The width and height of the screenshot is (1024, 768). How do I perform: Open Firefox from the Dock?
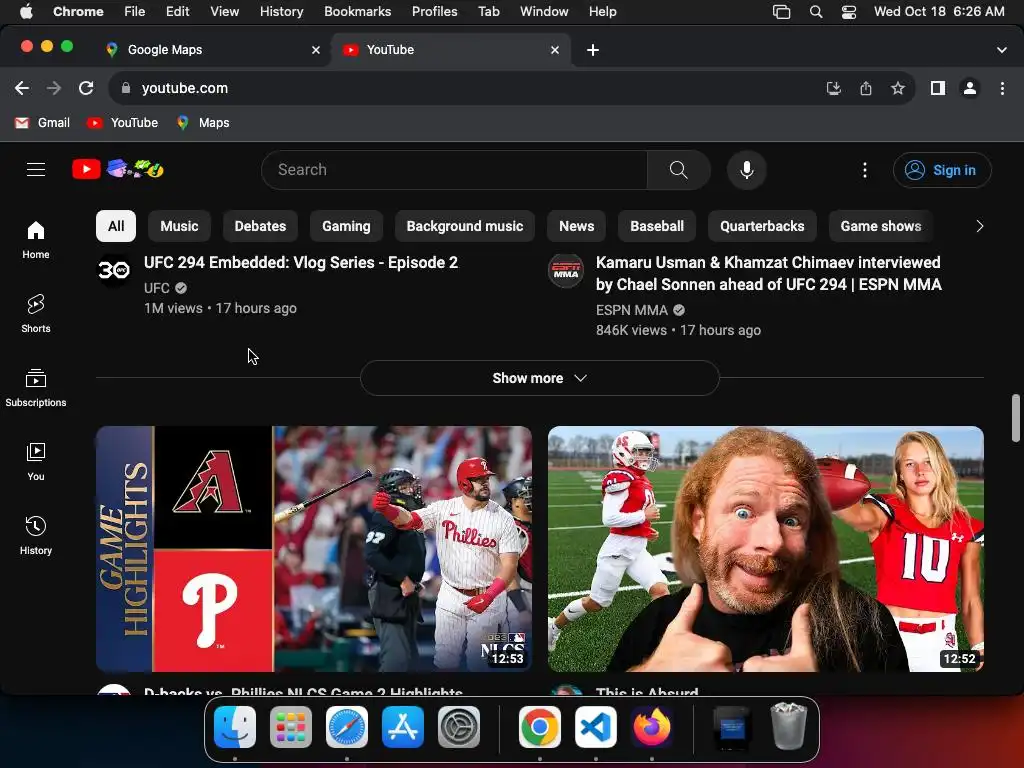click(x=652, y=727)
